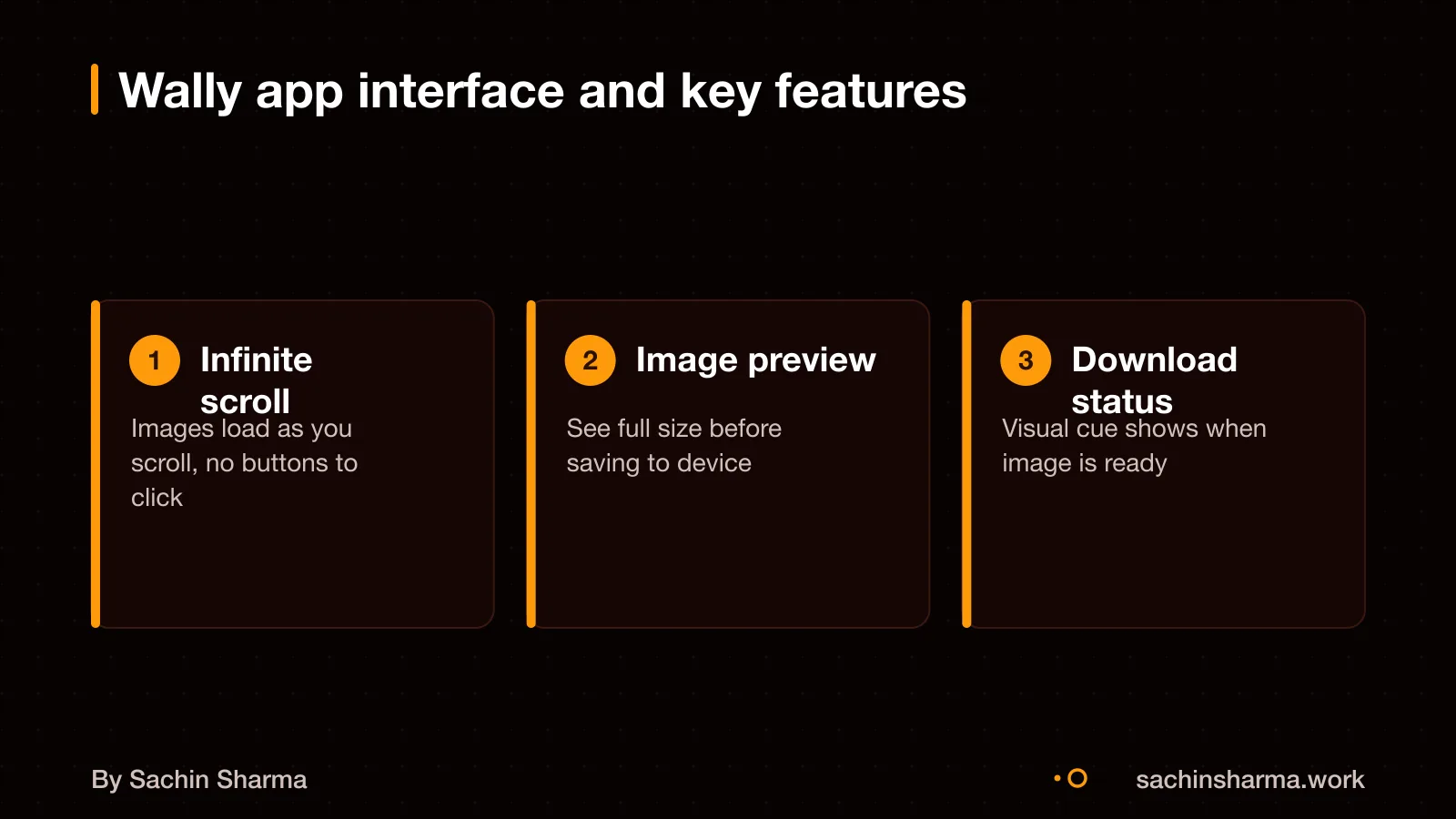Click the 'Wally app interface' slide title
The image size is (1456, 819).
click(x=542, y=92)
